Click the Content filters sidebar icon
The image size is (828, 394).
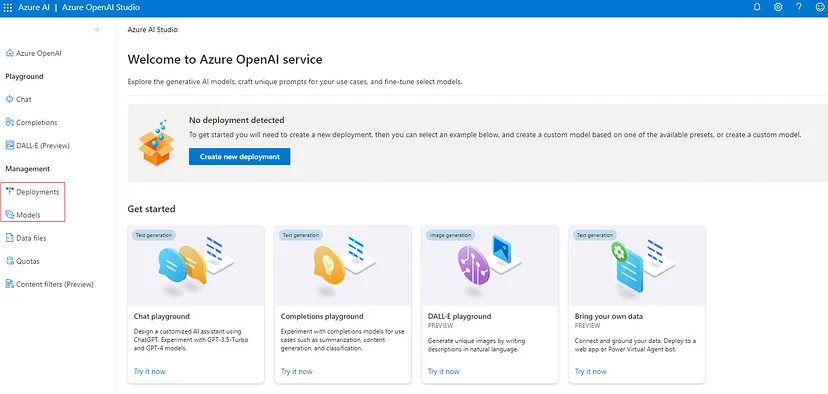tap(10, 284)
